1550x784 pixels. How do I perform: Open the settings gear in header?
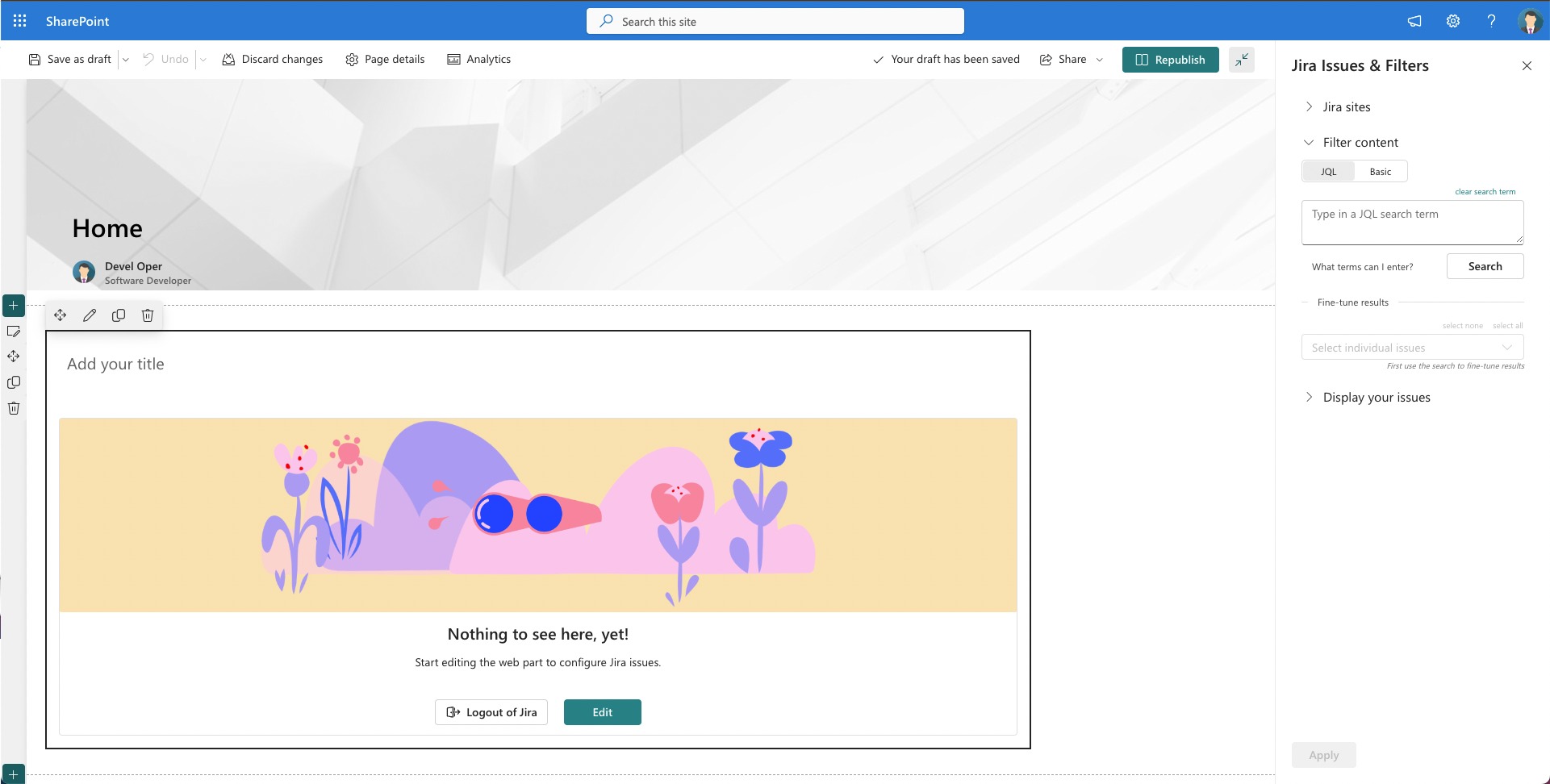coord(1453,21)
